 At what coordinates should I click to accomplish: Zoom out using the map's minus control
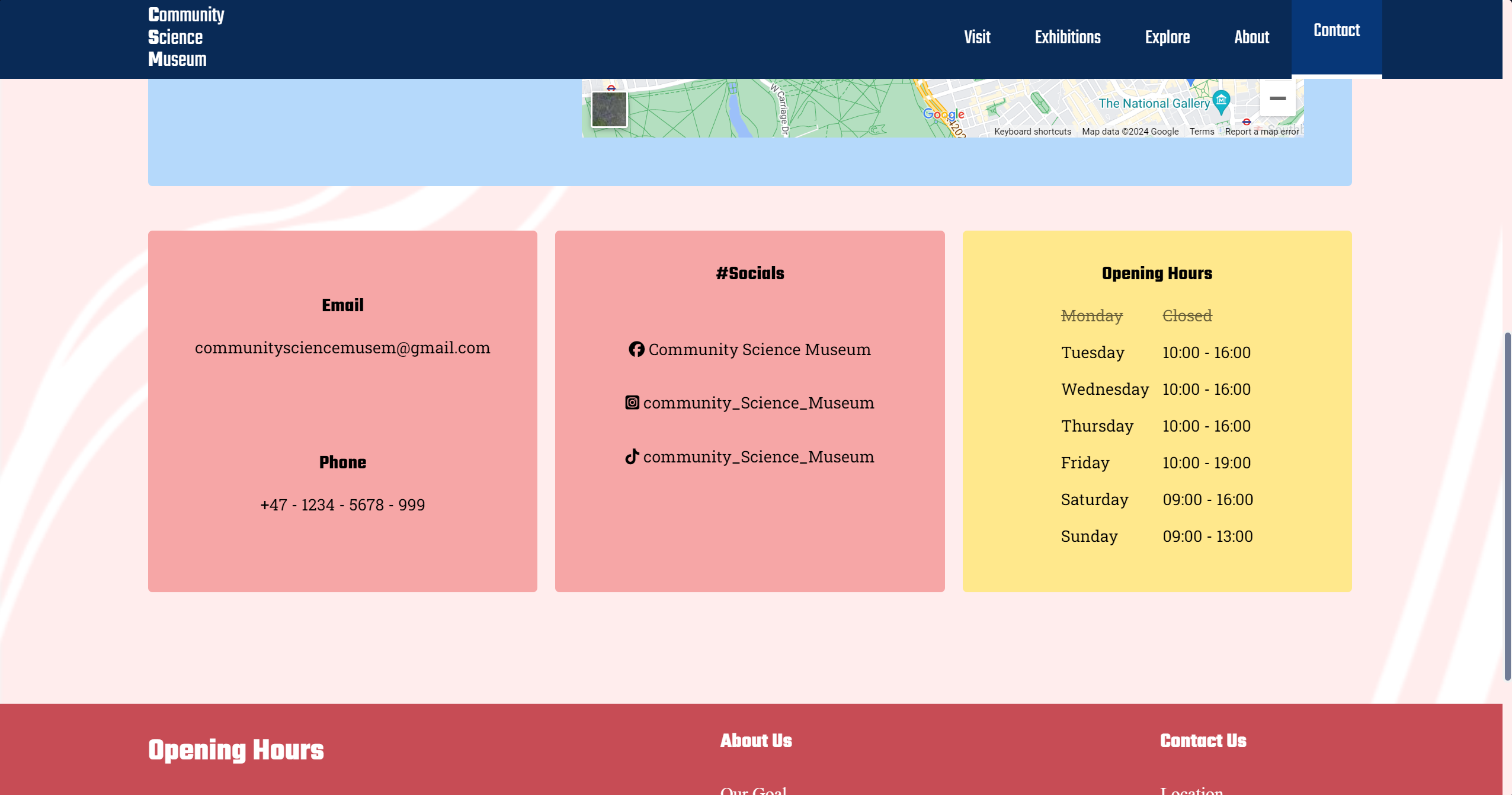(1279, 98)
